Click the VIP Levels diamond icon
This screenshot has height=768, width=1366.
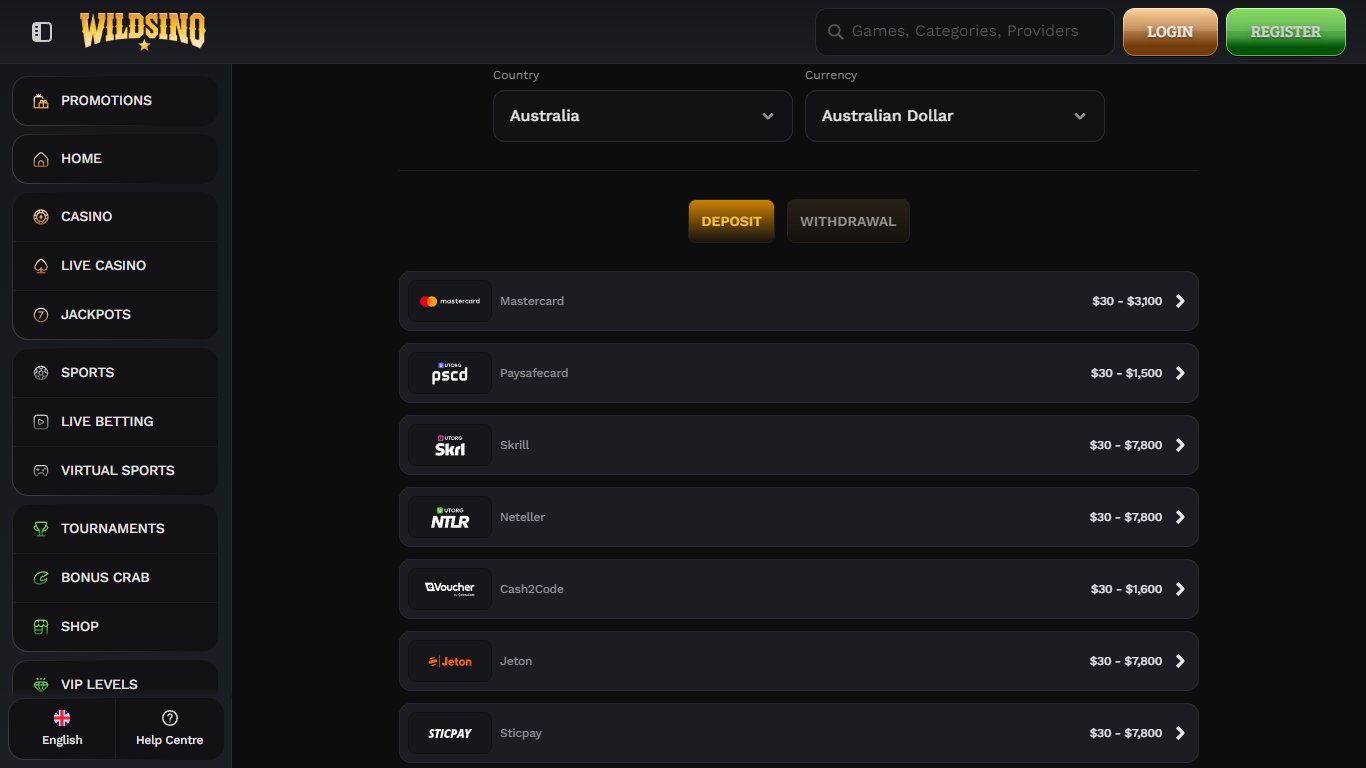point(41,685)
